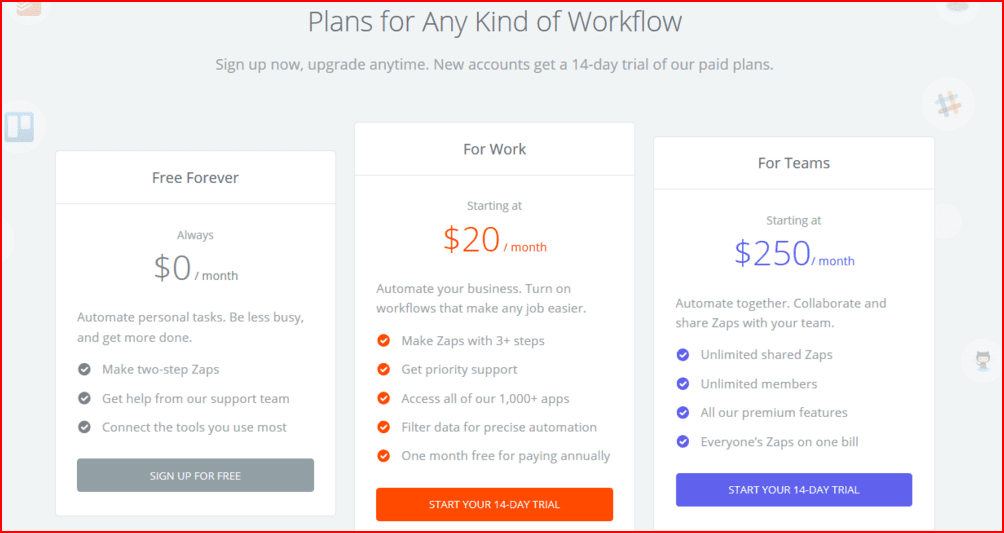Viewport: 1004px width, 533px height.
Task: Select the Free Forever plan header
Action: coord(195,178)
